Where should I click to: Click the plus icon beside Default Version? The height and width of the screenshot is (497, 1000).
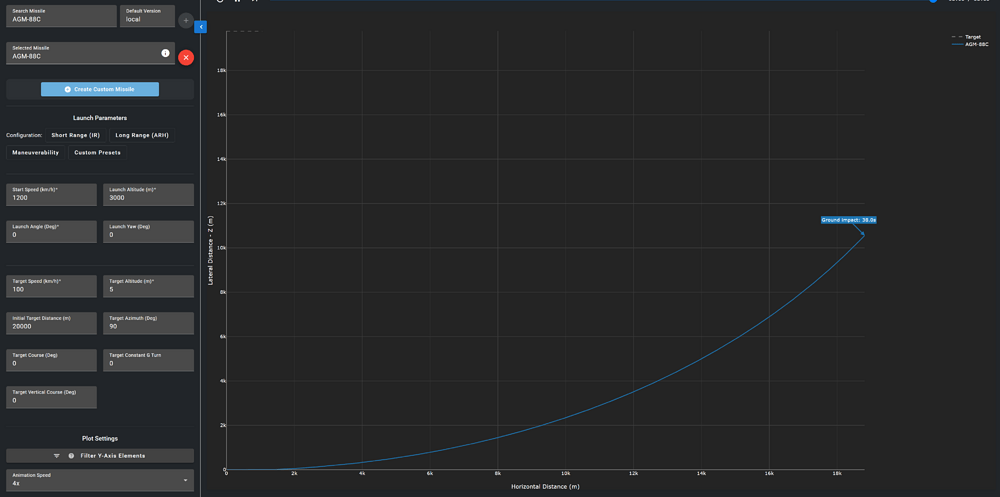click(x=186, y=20)
